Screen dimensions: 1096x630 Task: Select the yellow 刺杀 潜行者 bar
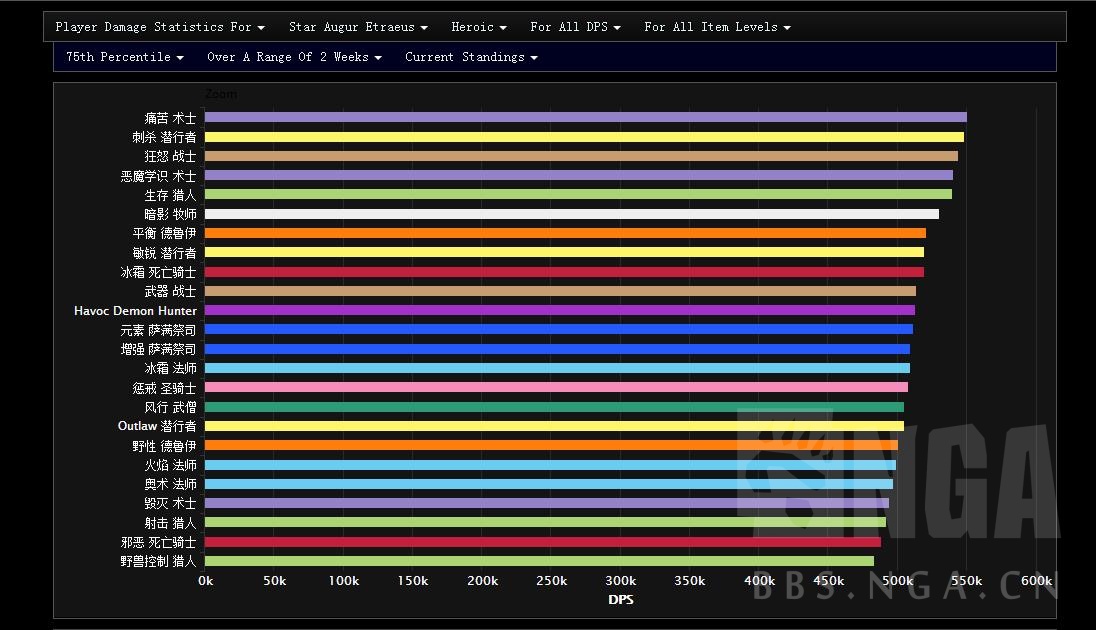coord(584,137)
